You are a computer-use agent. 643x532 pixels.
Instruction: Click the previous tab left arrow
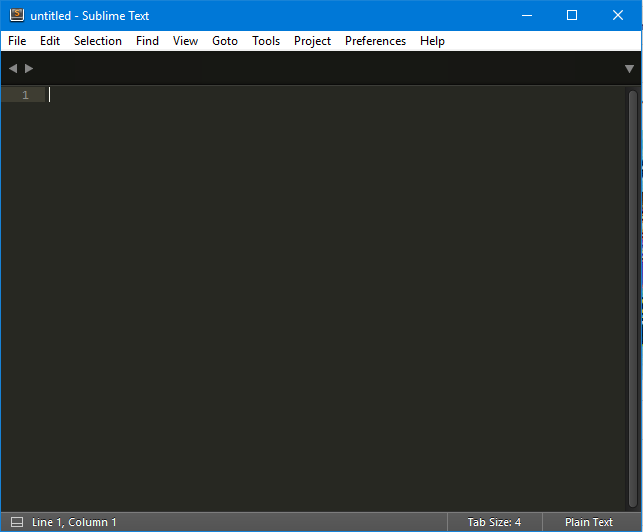(x=13, y=68)
